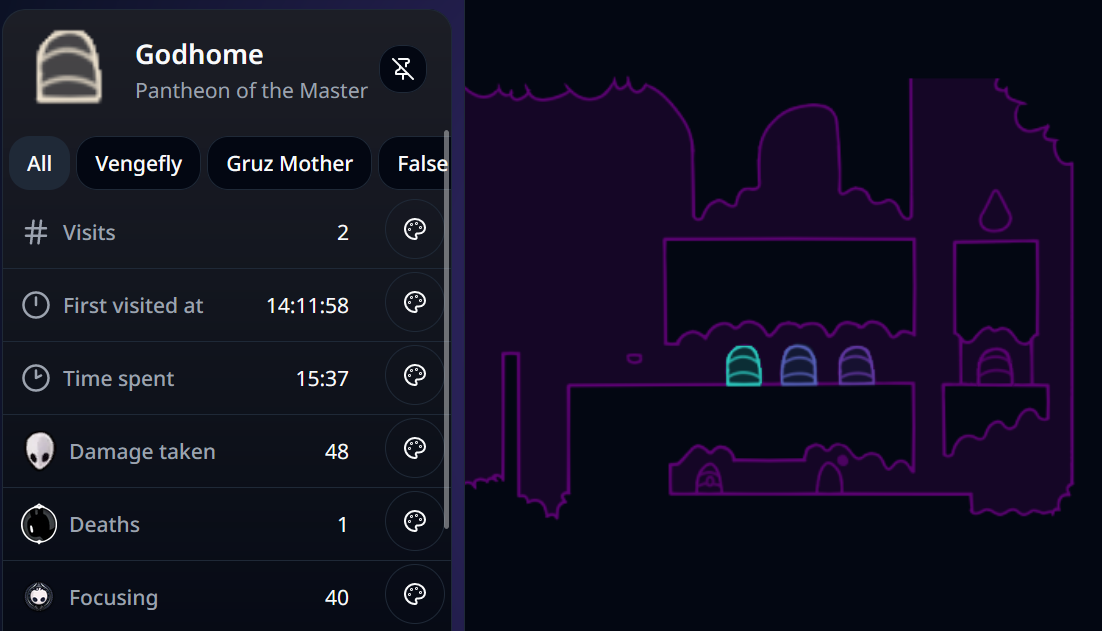
Task: Select the teal knight marker on the map
Action: [743, 366]
